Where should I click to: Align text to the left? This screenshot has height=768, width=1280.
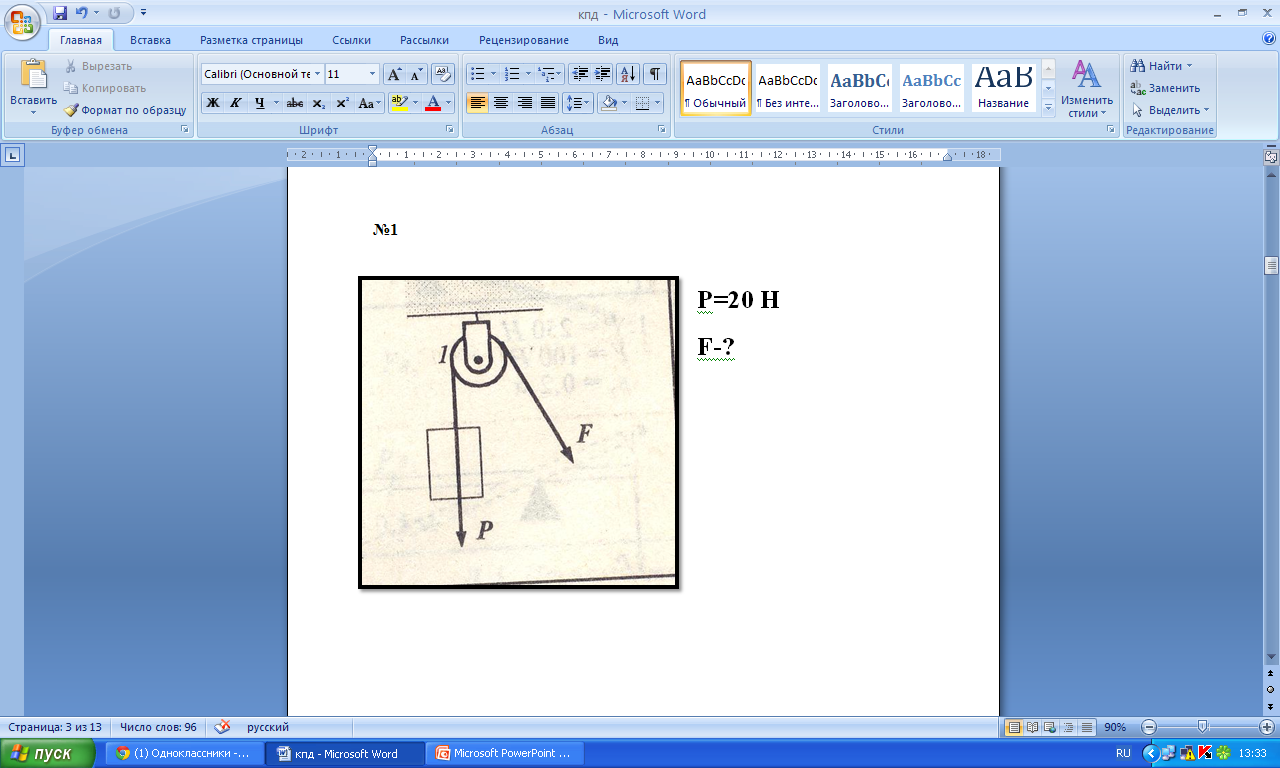tap(478, 103)
